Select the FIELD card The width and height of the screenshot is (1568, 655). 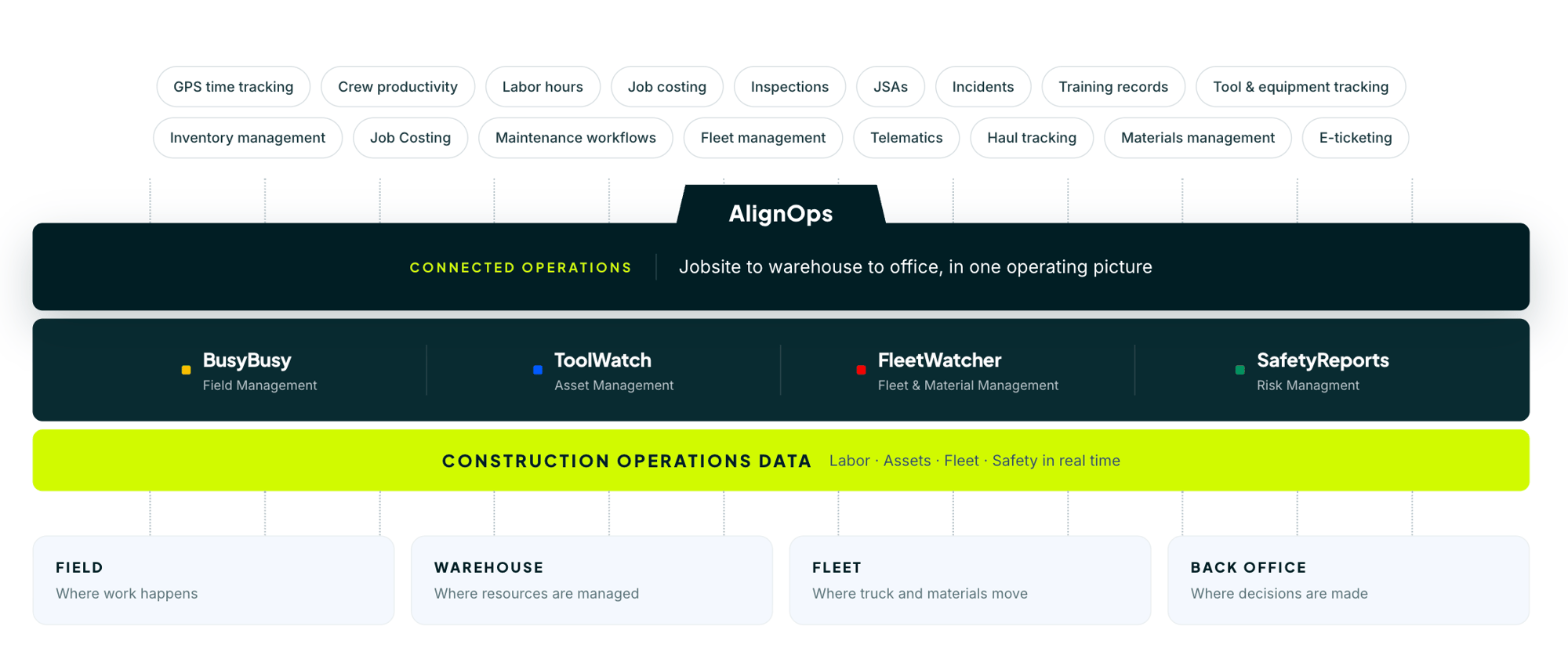(213, 581)
